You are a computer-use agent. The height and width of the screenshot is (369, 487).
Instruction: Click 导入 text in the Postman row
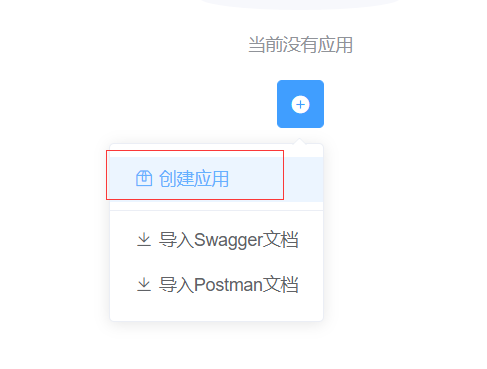click(176, 285)
